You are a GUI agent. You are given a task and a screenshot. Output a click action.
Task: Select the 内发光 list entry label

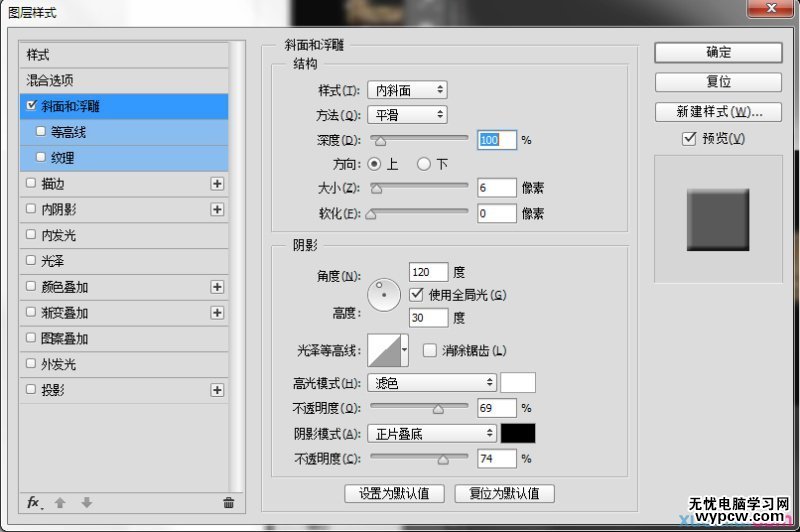tap(59, 235)
